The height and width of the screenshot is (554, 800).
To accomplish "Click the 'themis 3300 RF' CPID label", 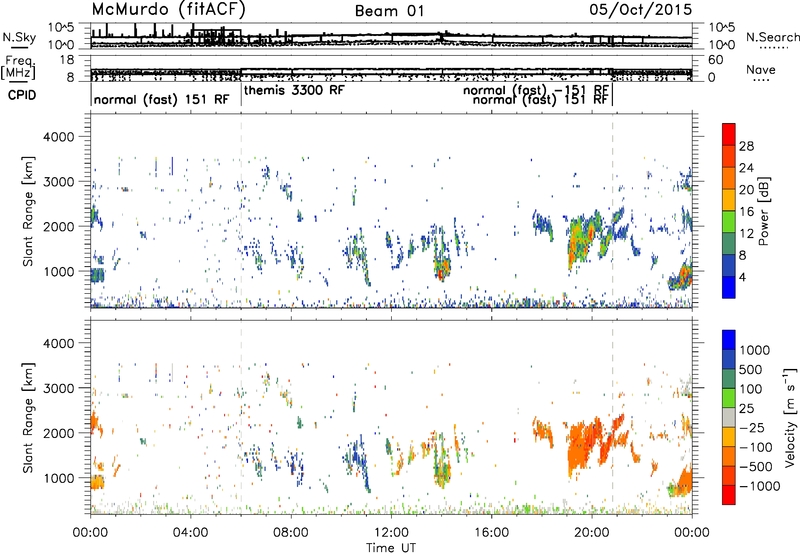I will click(294, 90).
